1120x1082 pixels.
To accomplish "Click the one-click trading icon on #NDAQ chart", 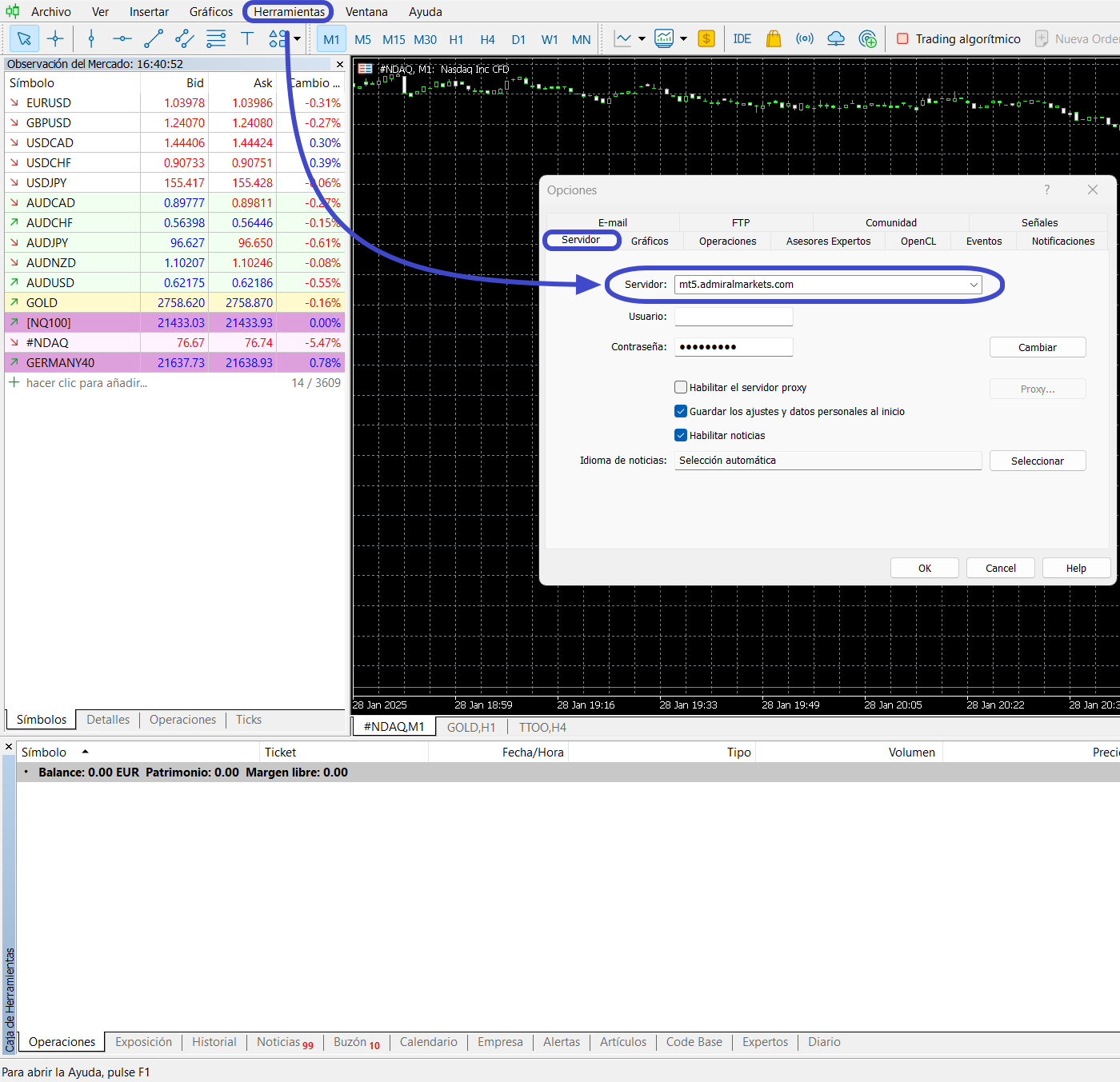I will point(365,69).
